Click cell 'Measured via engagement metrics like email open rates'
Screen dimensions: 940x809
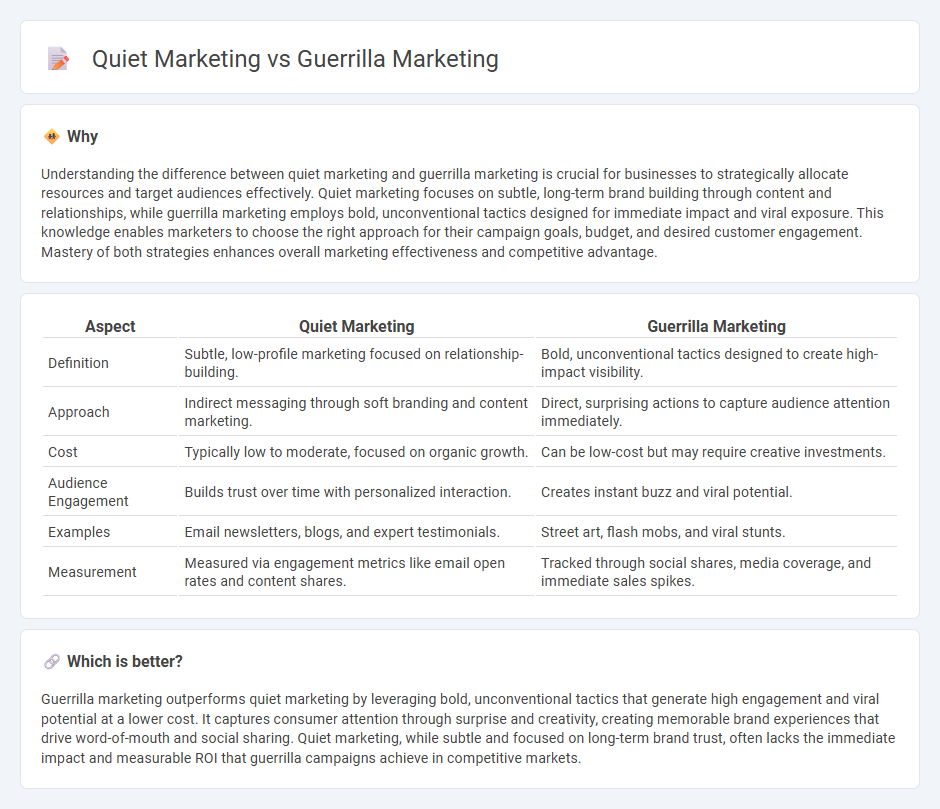pos(356,572)
